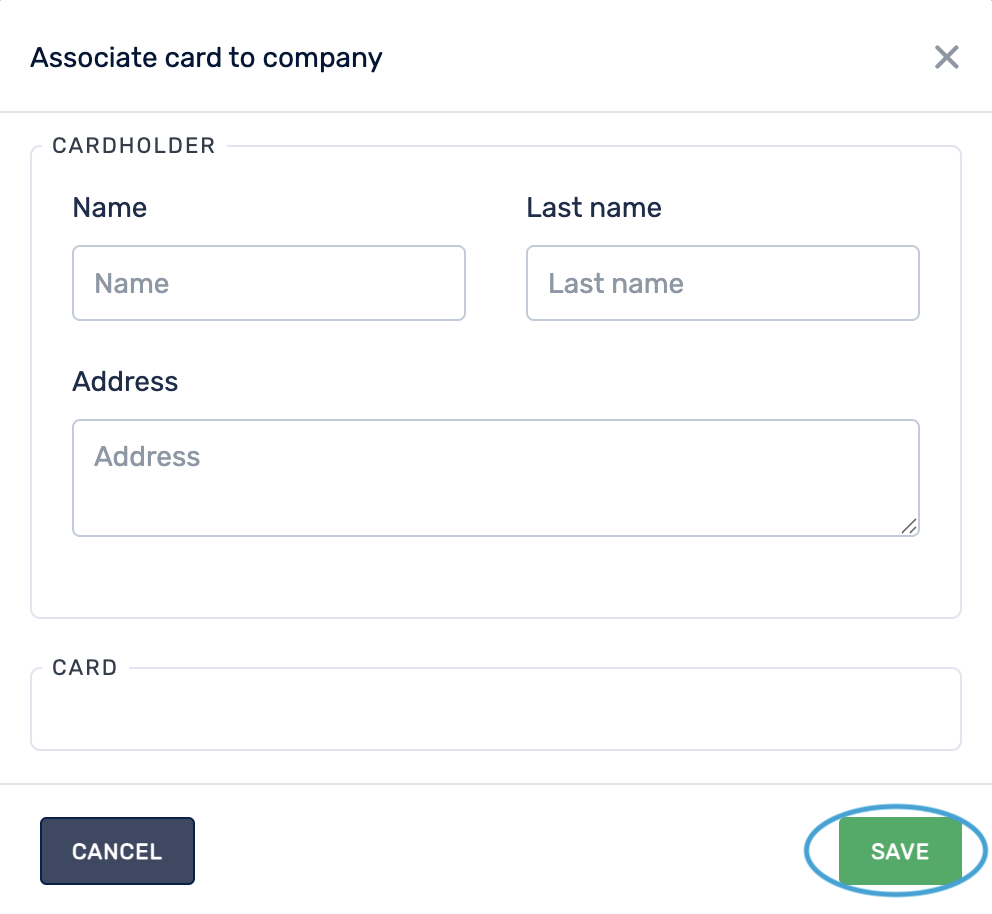The width and height of the screenshot is (992, 914).
Task: Click inside the Address text area
Action: 495,478
